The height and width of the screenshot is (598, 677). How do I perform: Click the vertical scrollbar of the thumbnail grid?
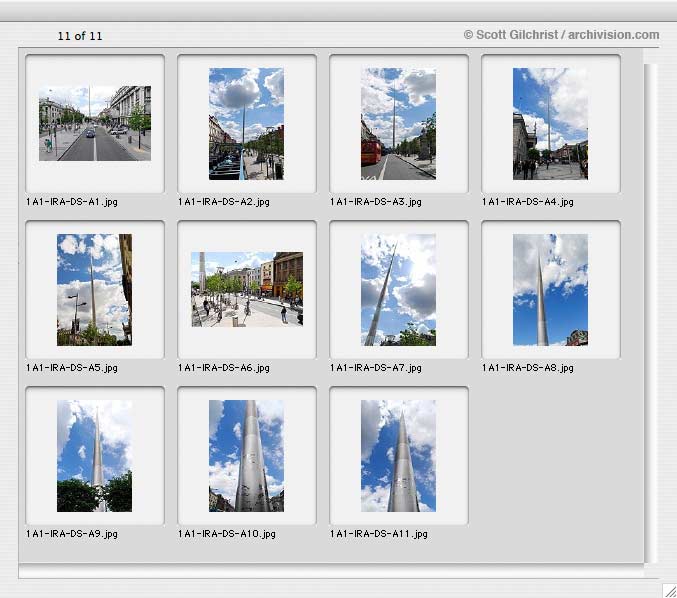(x=650, y=313)
